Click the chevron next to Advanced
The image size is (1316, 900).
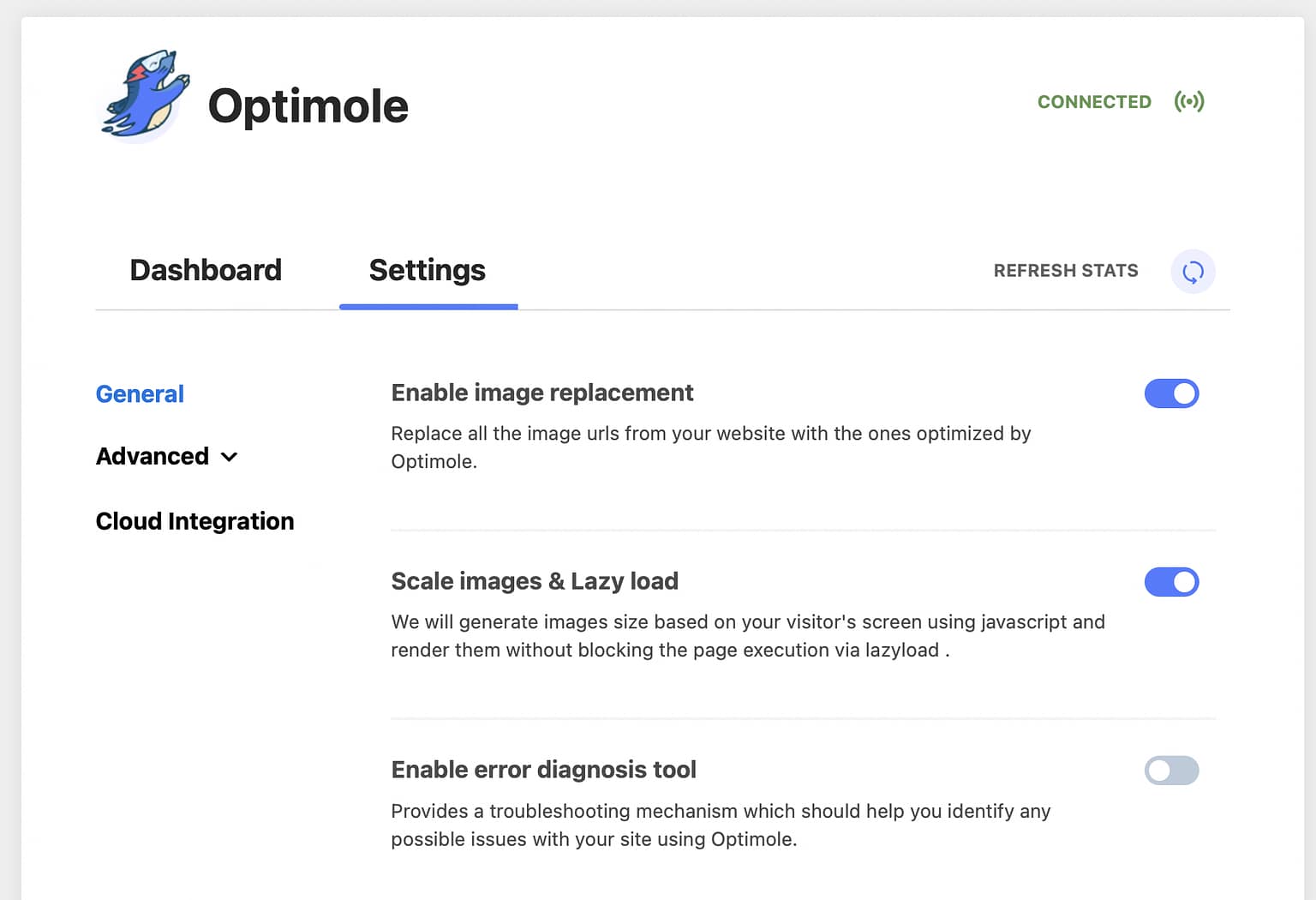click(229, 457)
